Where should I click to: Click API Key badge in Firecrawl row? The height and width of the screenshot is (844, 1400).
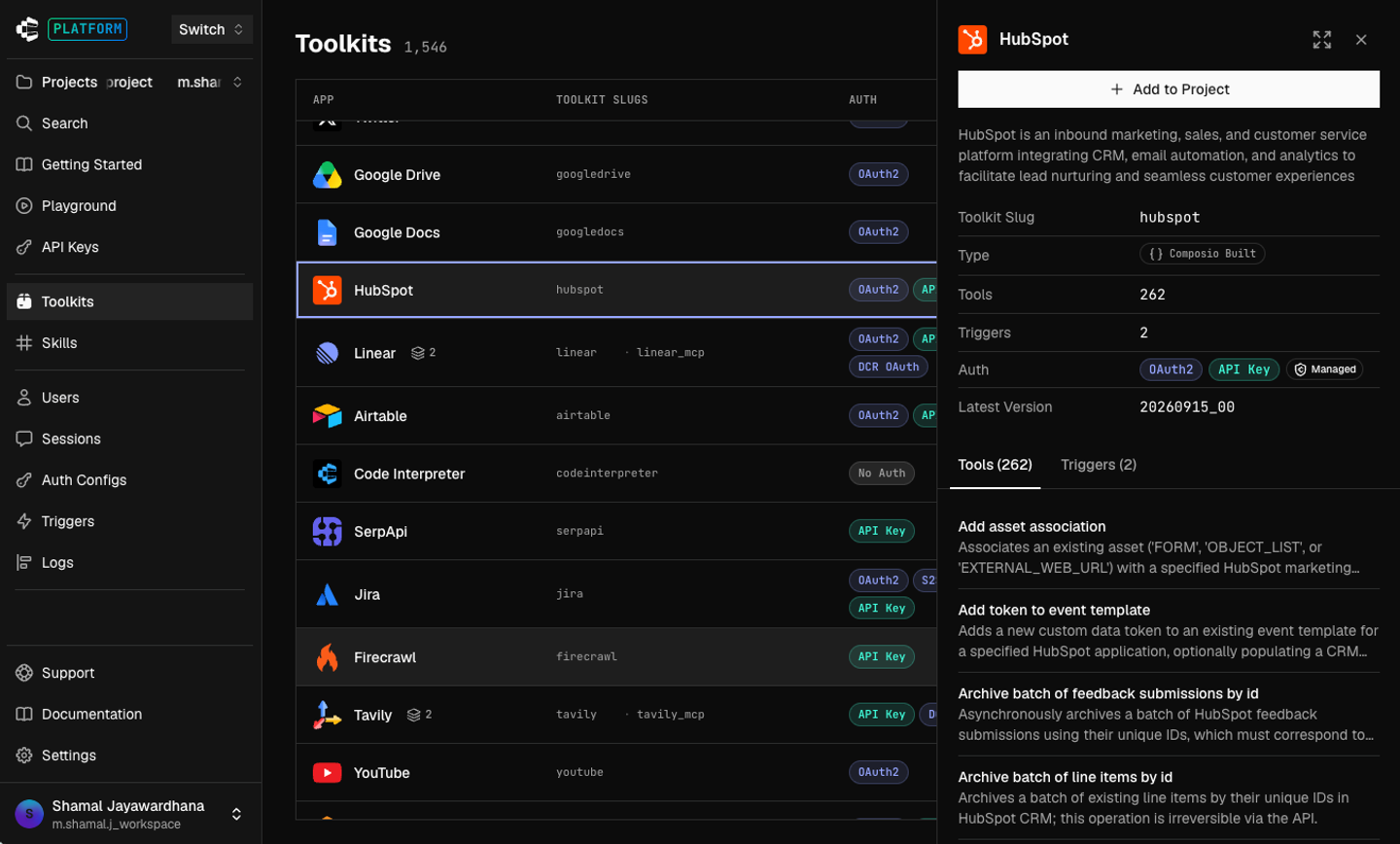pyautogui.click(x=881, y=656)
